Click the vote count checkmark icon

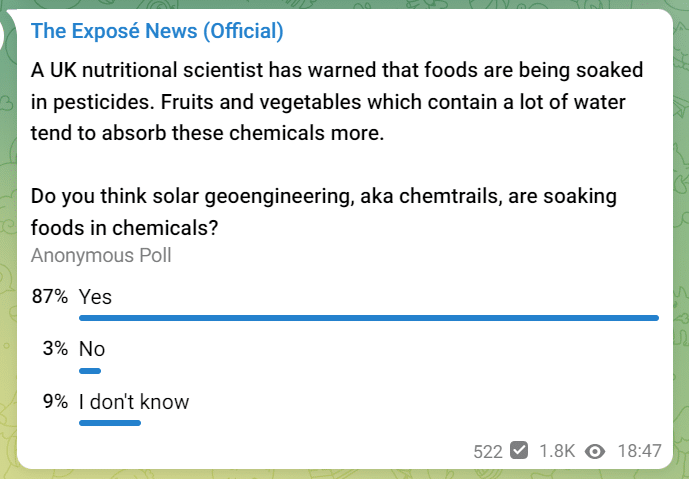[519, 450]
